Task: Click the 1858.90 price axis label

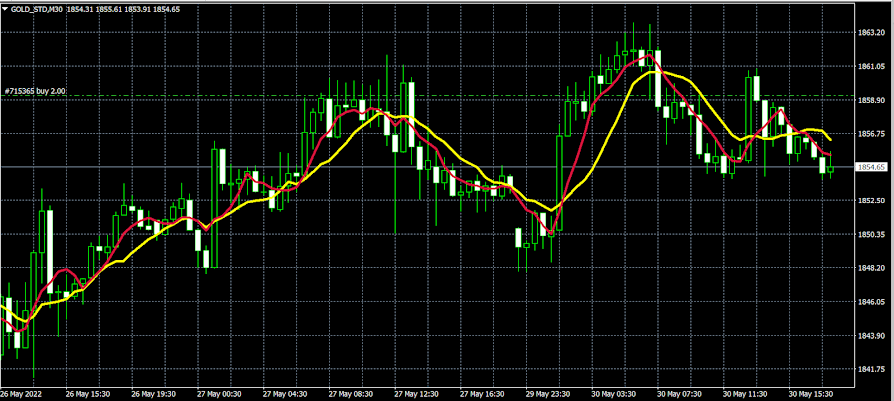Action: point(871,100)
